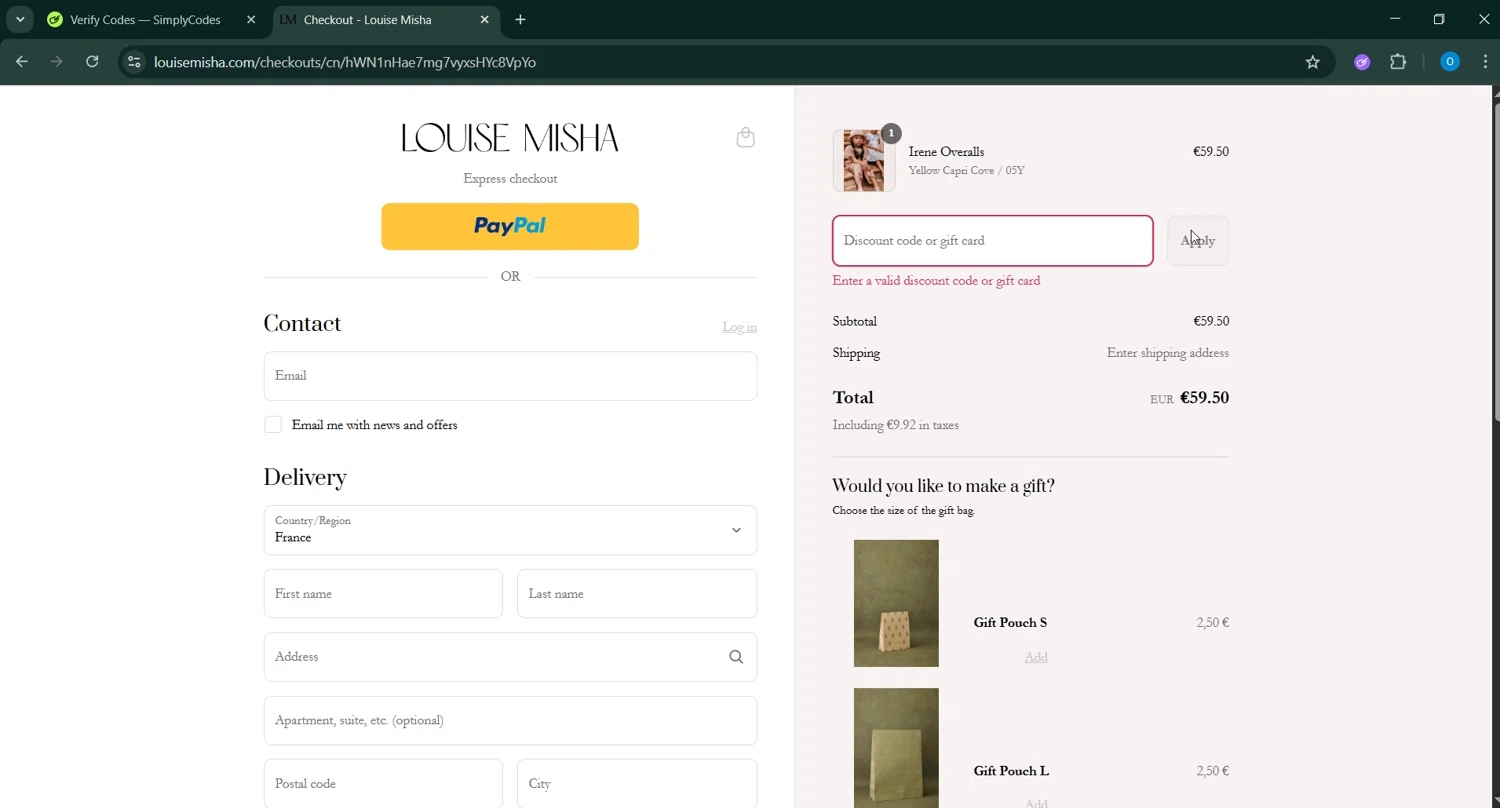Click the purple extension icon in toolbar
Screen dimensions: 1500x808
pyautogui.click(x=1362, y=62)
